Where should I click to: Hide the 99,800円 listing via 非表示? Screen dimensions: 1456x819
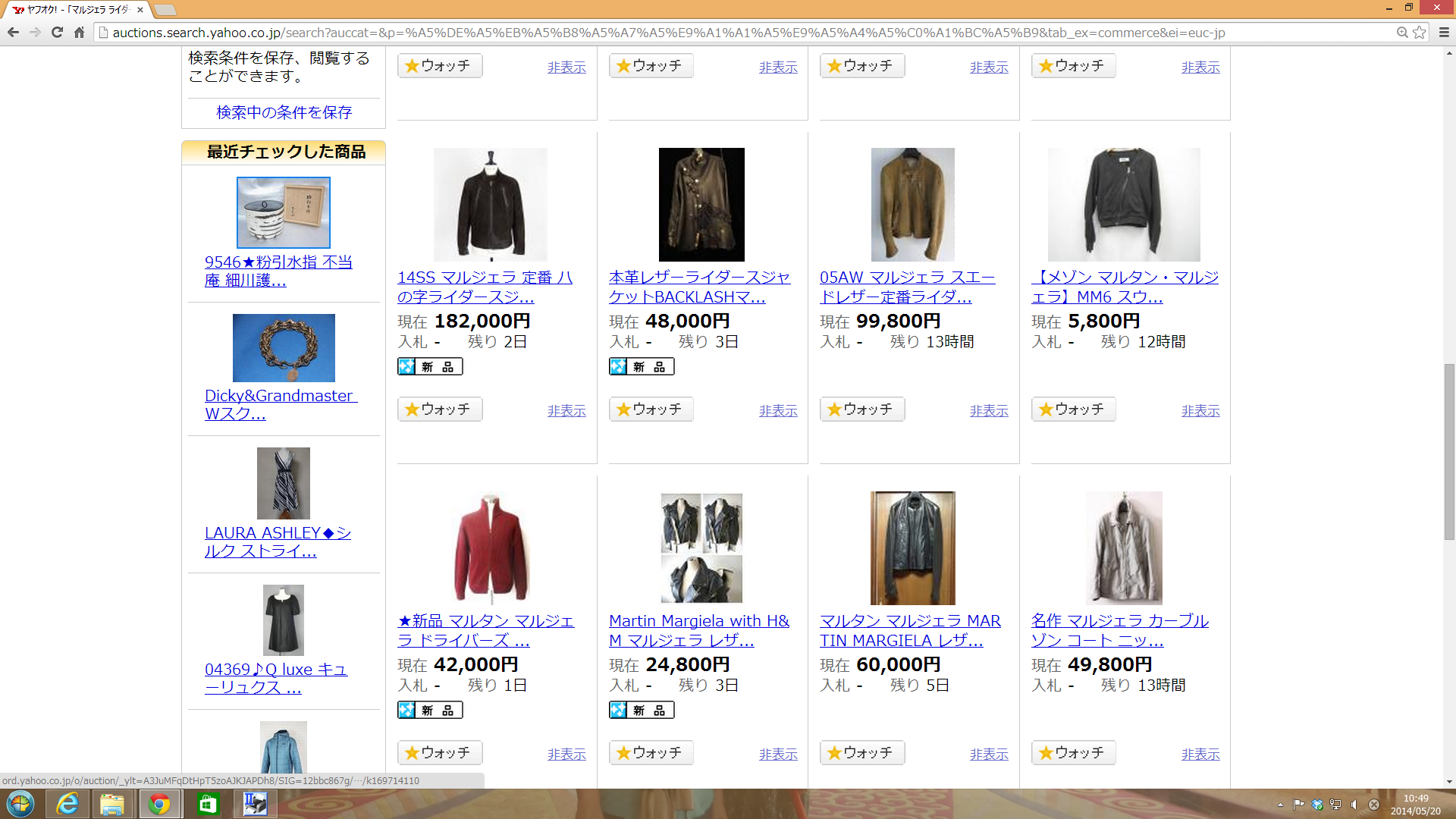(989, 410)
